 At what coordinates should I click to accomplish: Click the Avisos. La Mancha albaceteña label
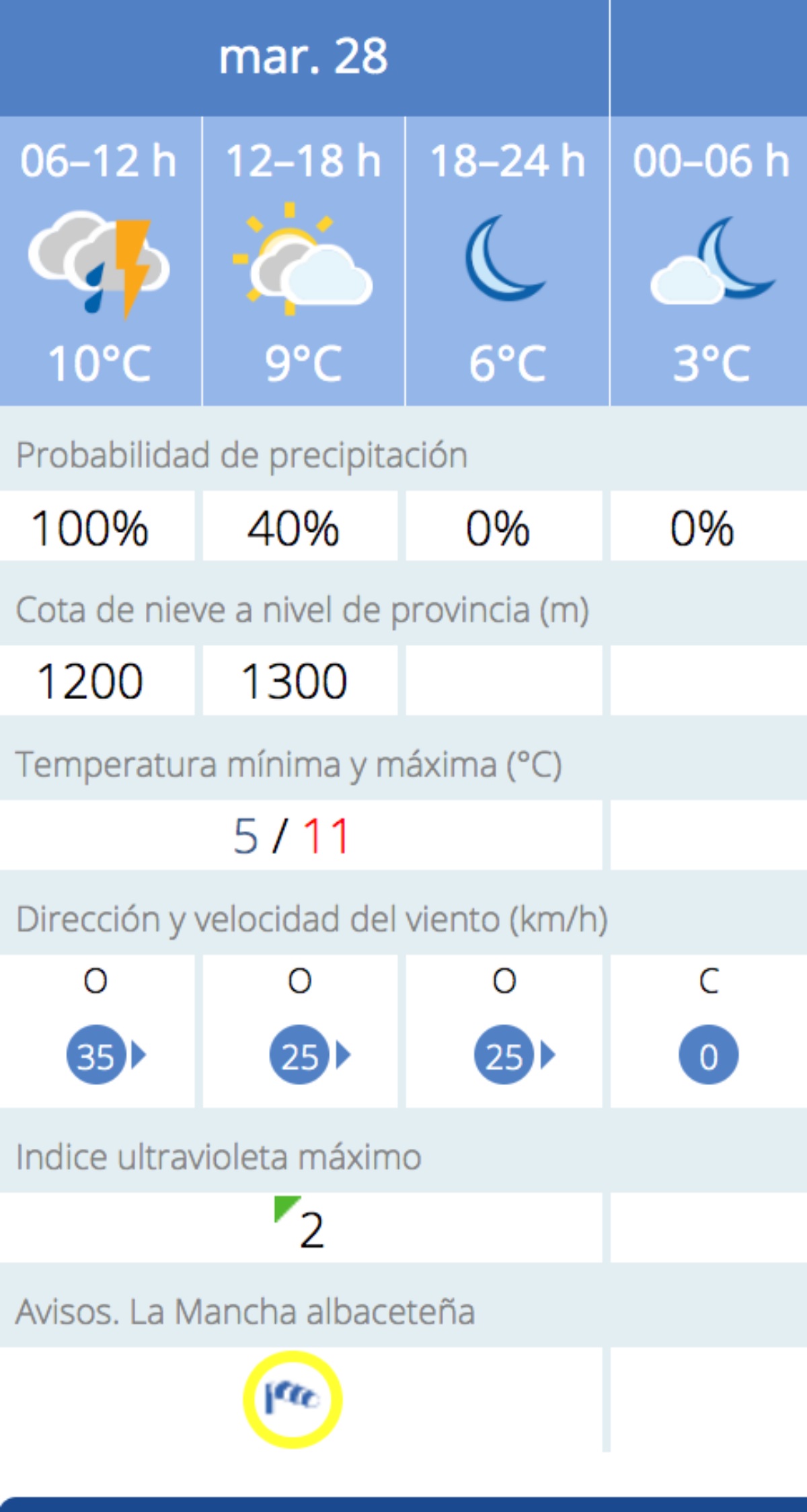point(245,1311)
